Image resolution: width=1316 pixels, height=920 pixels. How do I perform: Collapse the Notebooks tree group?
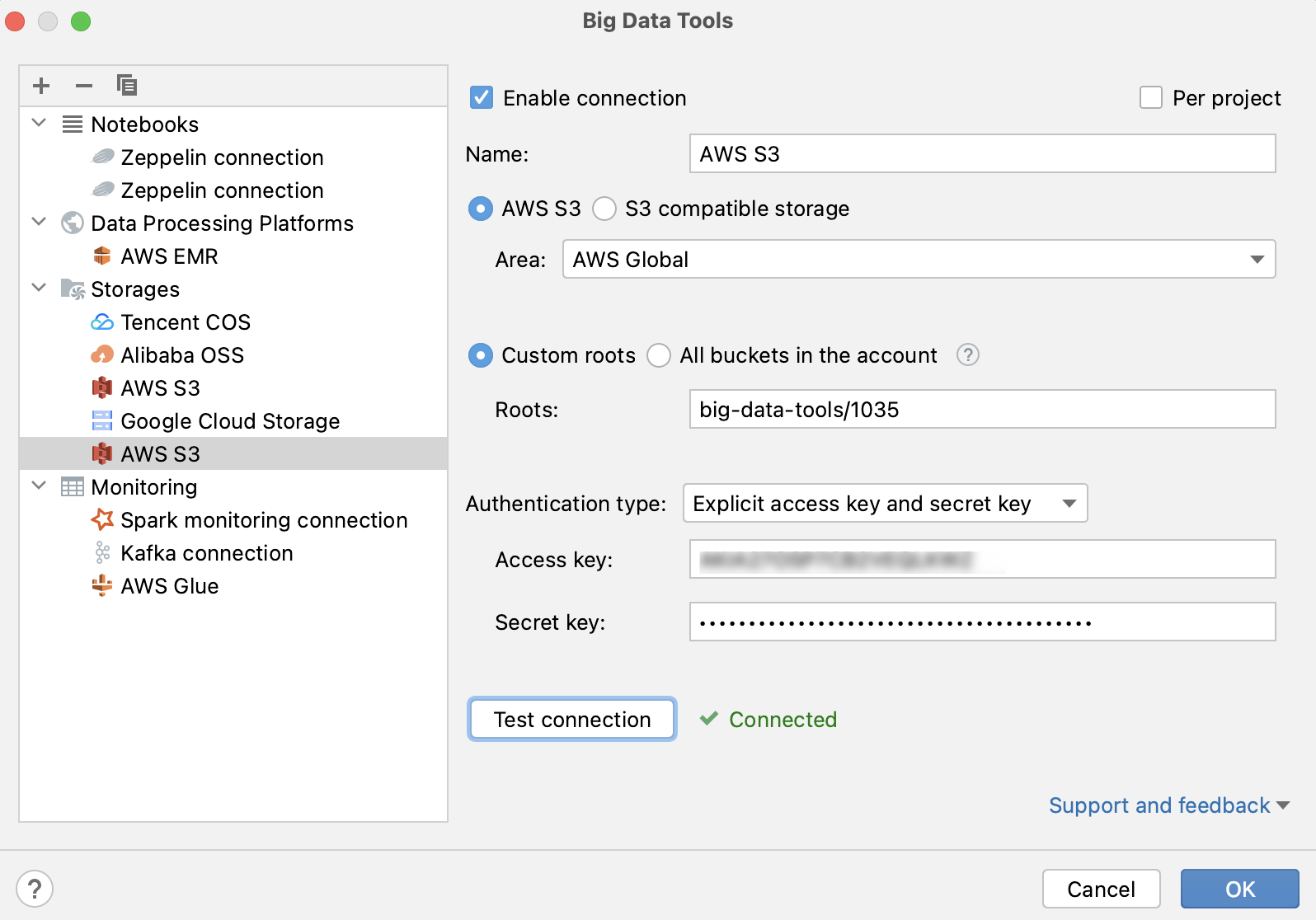click(39, 124)
